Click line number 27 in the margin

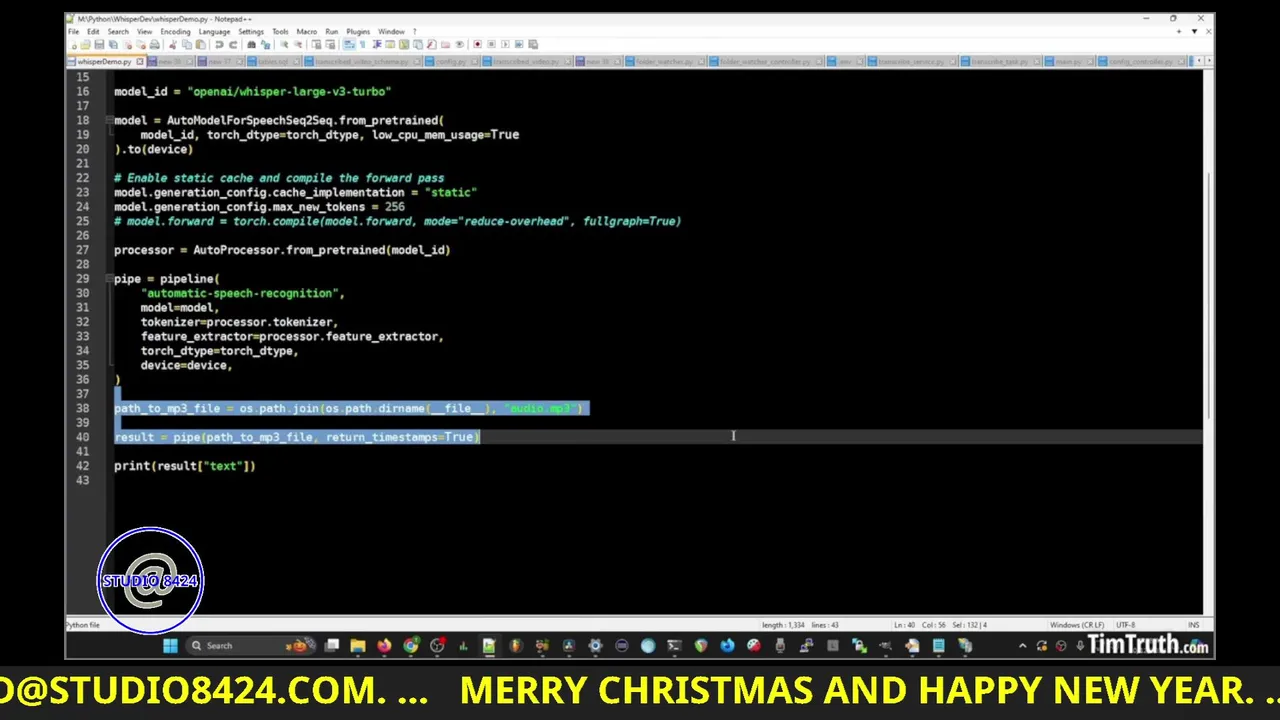(x=82, y=250)
